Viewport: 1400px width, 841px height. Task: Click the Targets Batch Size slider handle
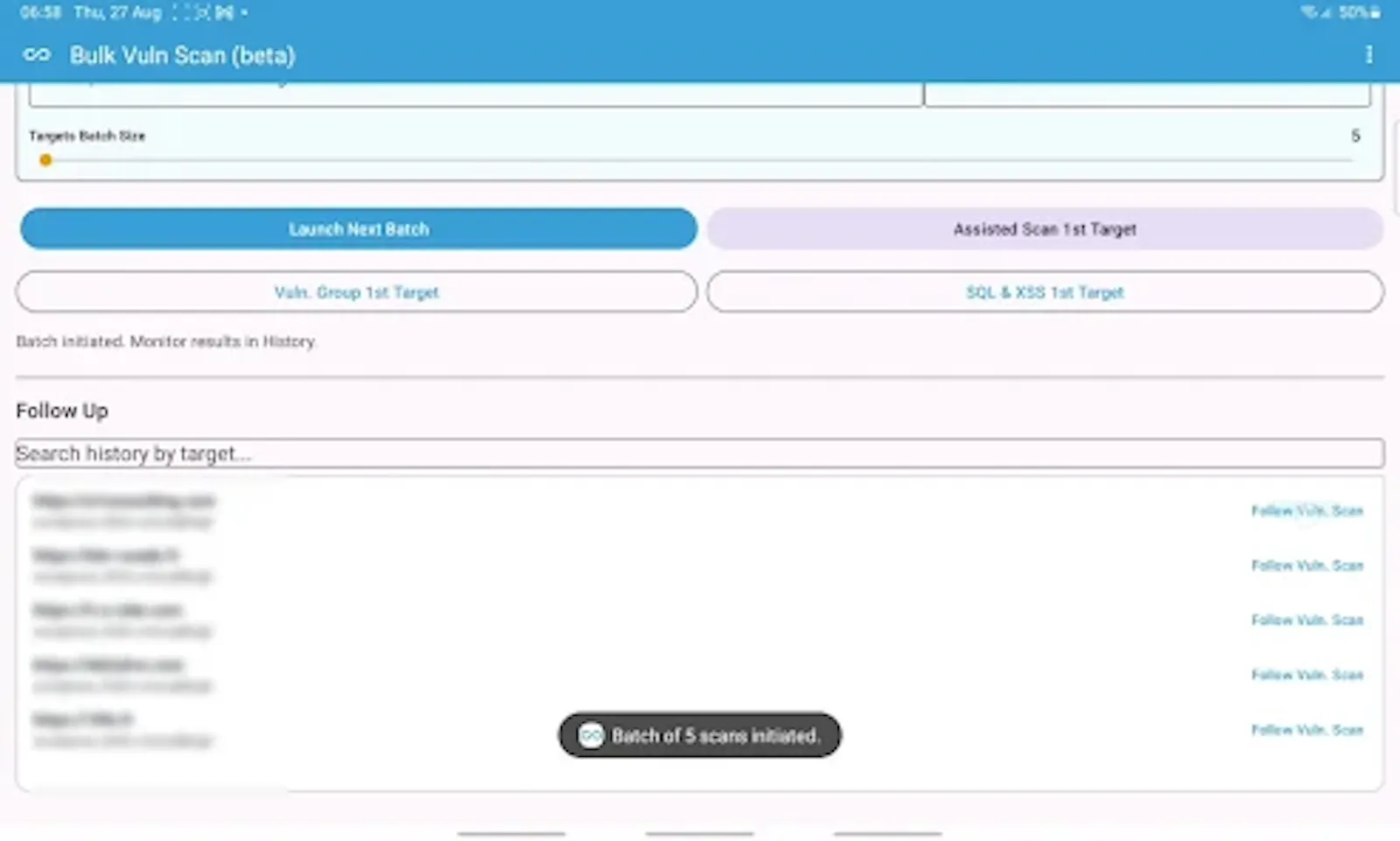tap(45, 160)
